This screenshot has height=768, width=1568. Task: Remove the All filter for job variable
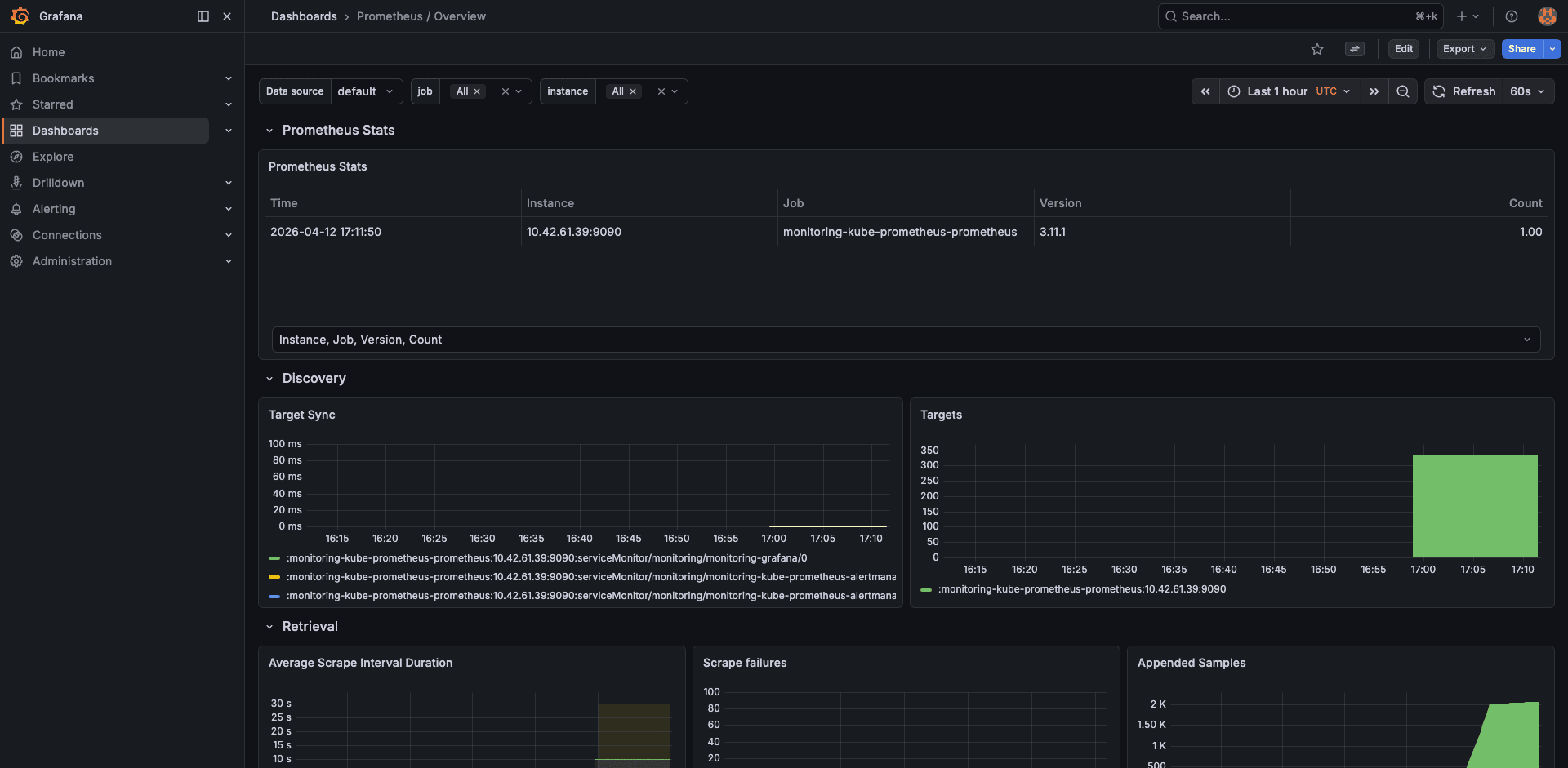point(477,91)
